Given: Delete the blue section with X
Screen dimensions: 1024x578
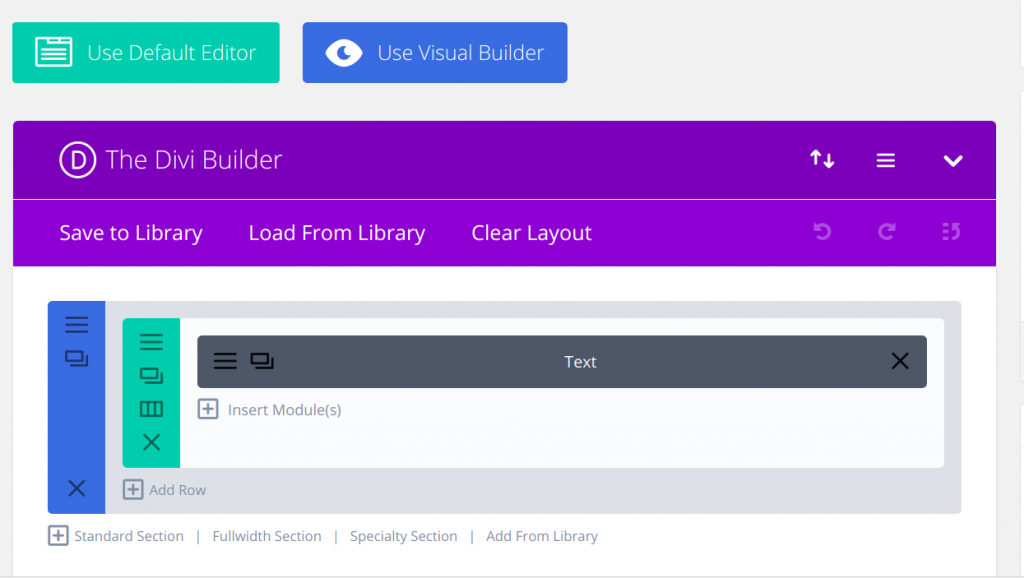Looking at the screenshot, I should pos(76,488).
